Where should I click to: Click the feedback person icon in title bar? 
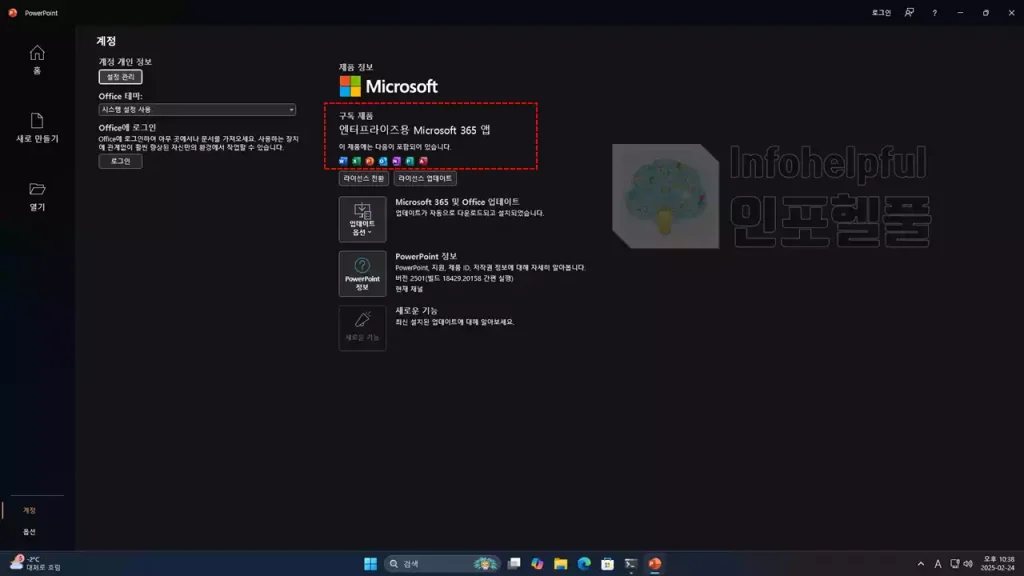pos(909,12)
